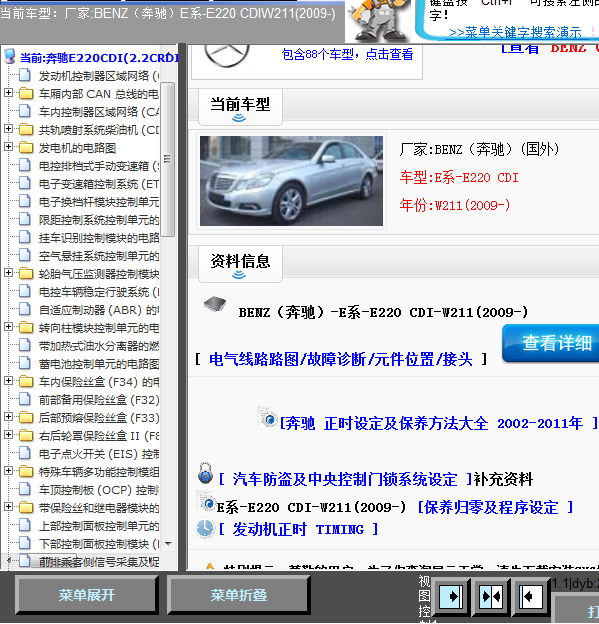Viewport: 599px width, 624px height.
Task: Click the 电子点火开关 (EIS) document icon
Action: coord(25,453)
